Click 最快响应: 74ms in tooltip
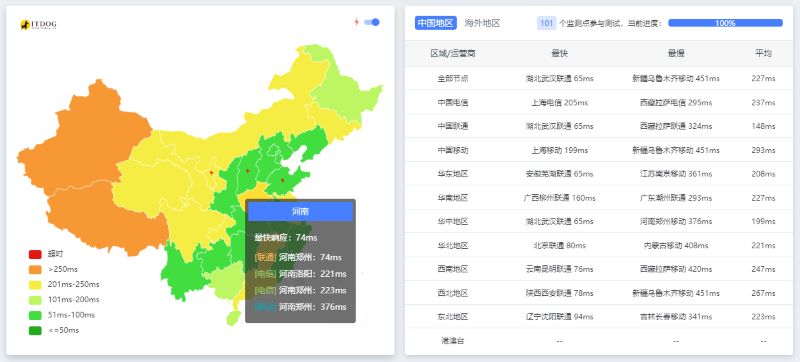The image size is (800, 362). coord(286,238)
